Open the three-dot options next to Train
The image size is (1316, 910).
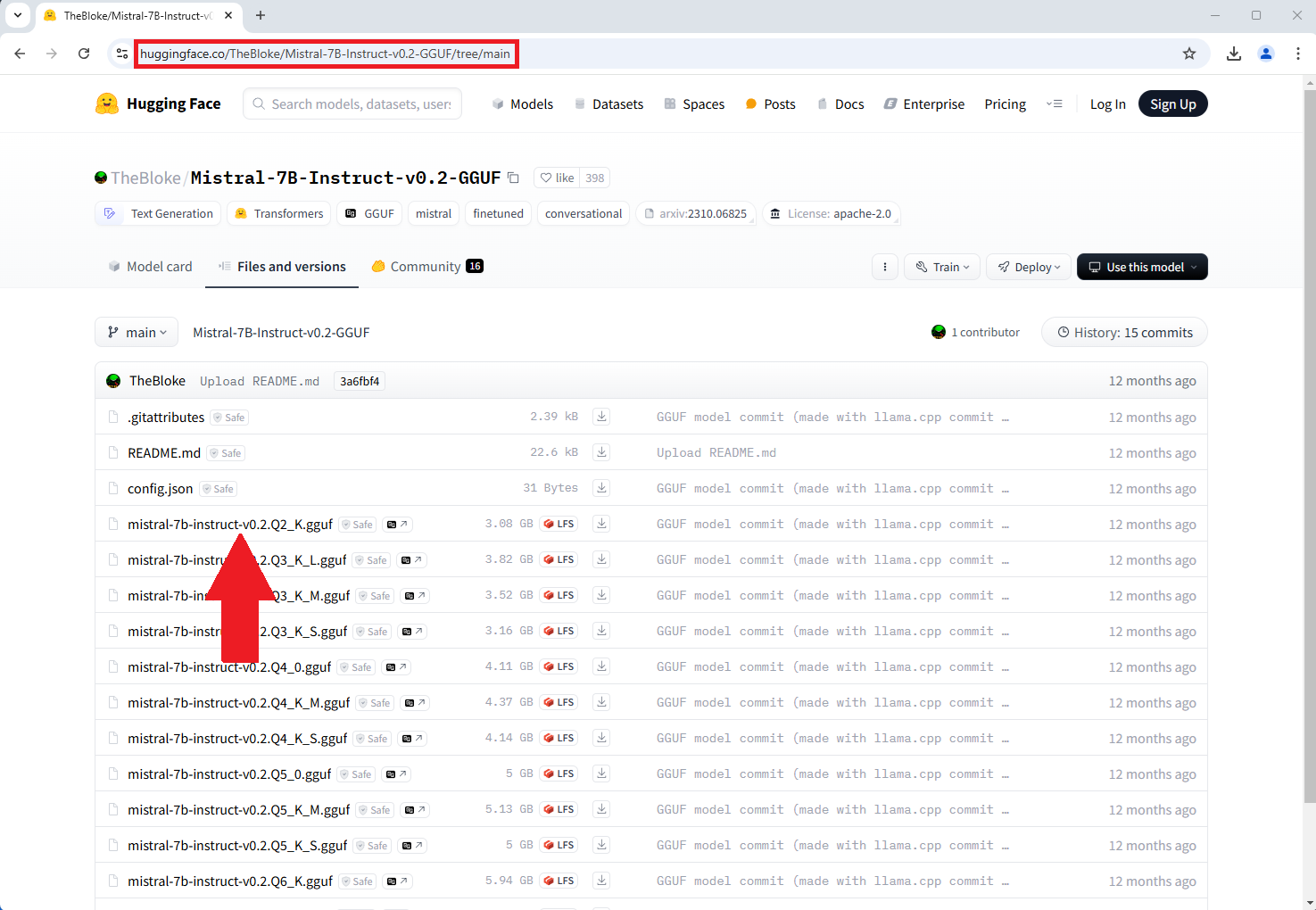[885, 267]
